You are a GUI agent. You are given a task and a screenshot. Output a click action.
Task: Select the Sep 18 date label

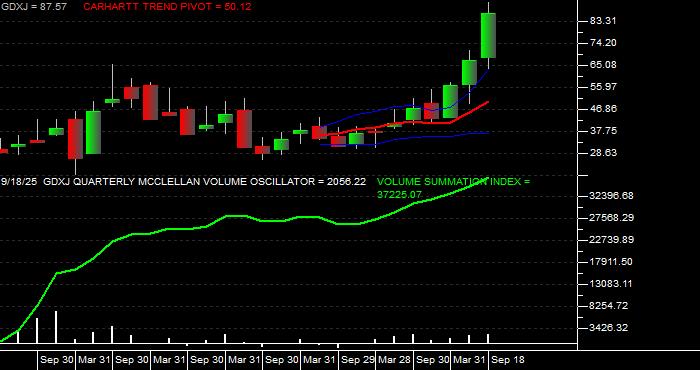(508, 360)
